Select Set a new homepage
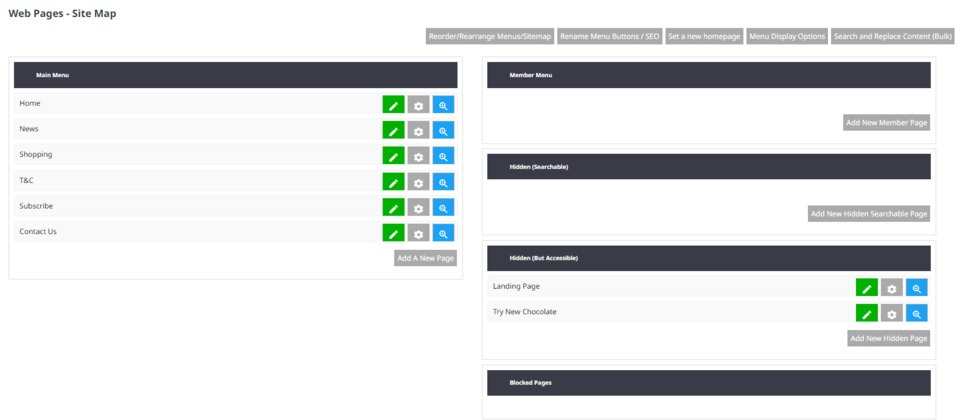Viewport: 960px width, 420px height. tap(704, 36)
